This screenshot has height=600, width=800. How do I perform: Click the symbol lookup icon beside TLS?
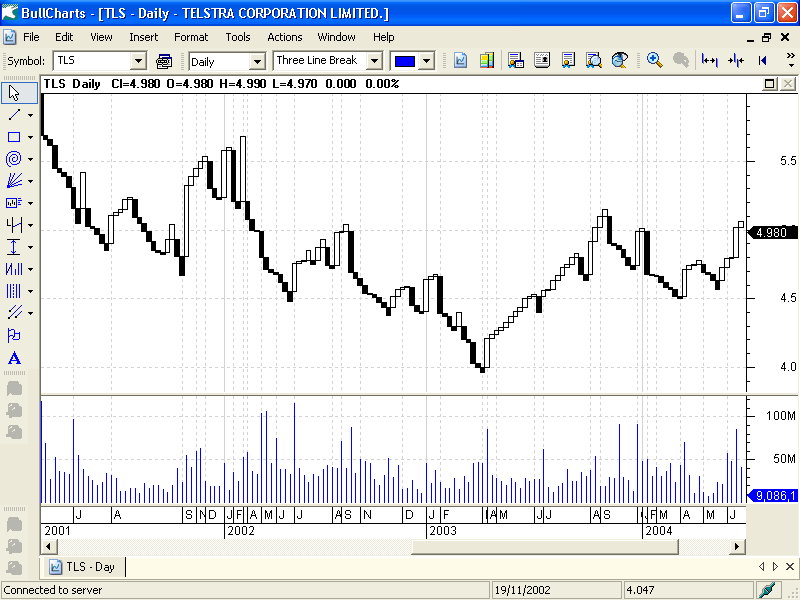(x=164, y=61)
